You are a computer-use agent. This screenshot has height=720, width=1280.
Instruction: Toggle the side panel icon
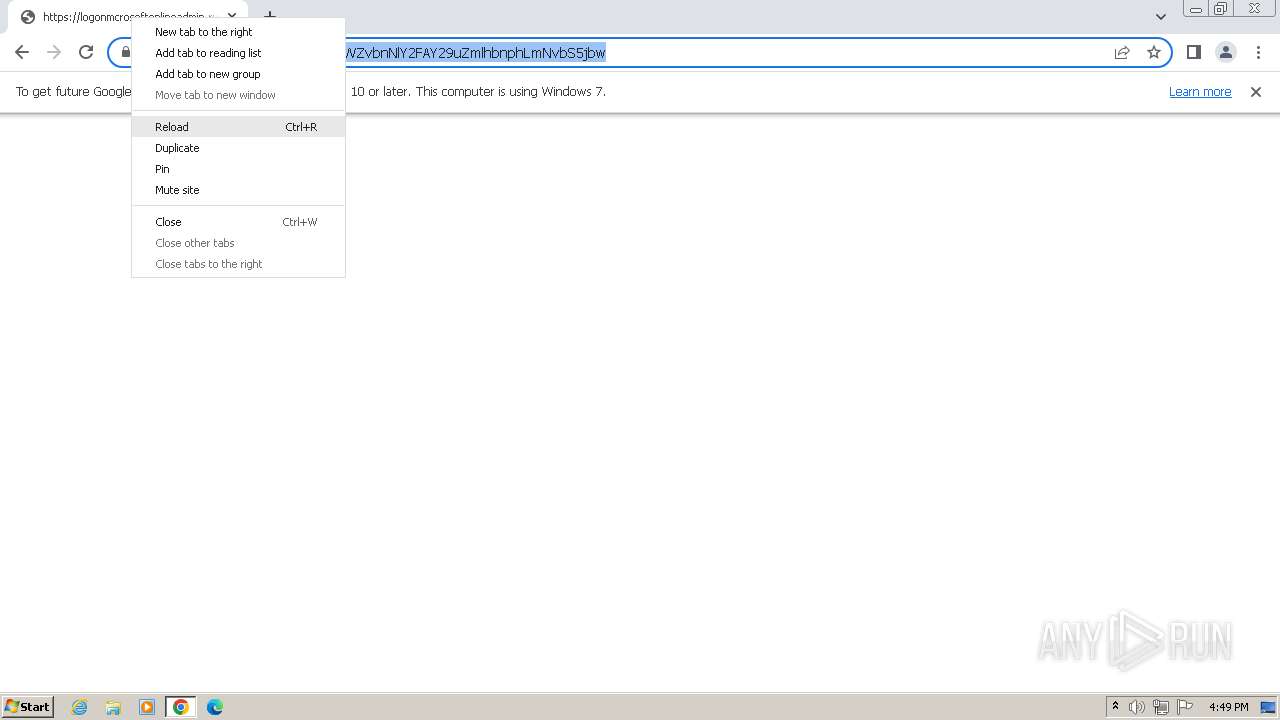pos(1193,52)
